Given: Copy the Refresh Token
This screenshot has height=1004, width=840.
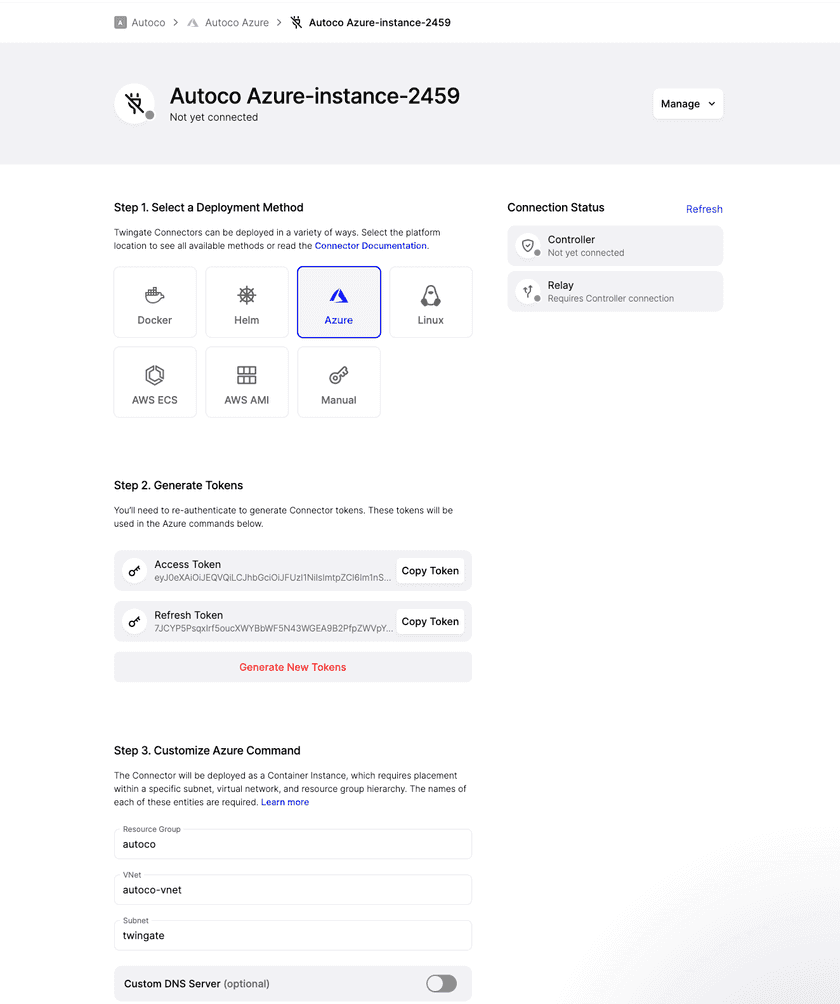Looking at the screenshot, I should (430, 621).
